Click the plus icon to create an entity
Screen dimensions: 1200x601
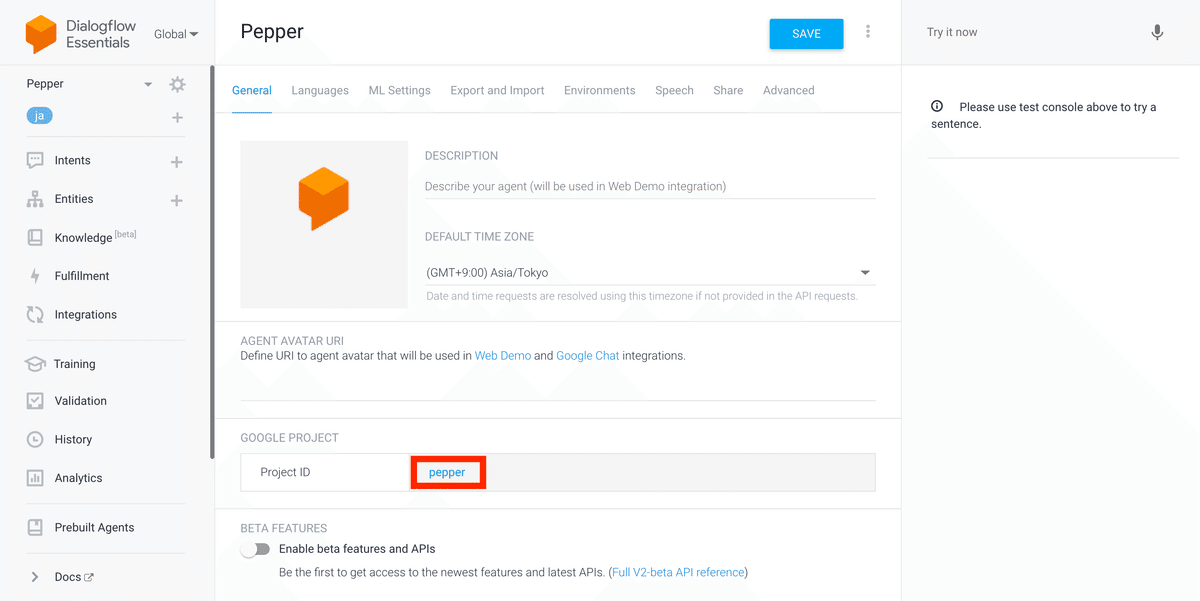tap(177, 200)
